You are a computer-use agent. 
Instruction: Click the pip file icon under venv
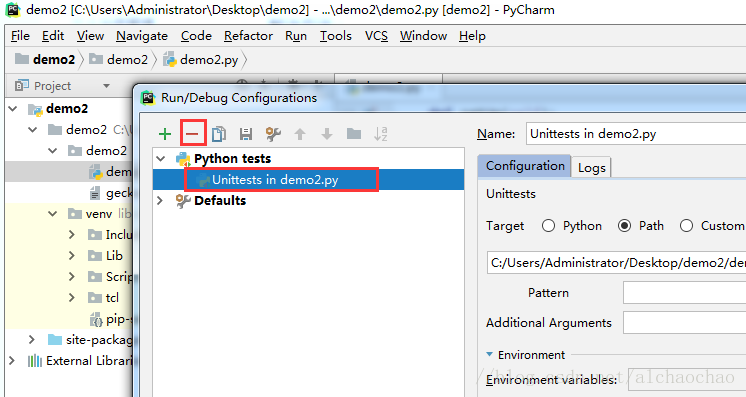click(x=96, y=319)
